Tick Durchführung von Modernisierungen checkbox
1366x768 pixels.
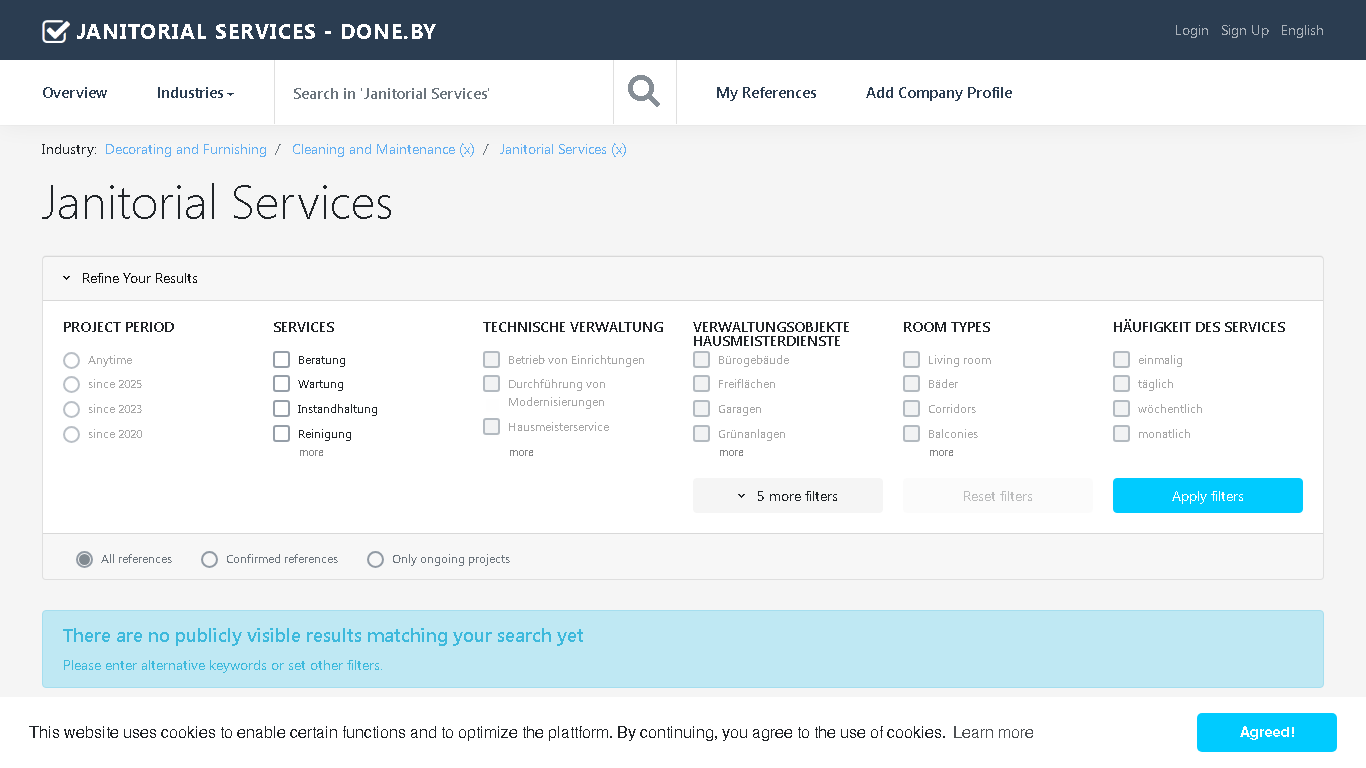tap(491, 383)
